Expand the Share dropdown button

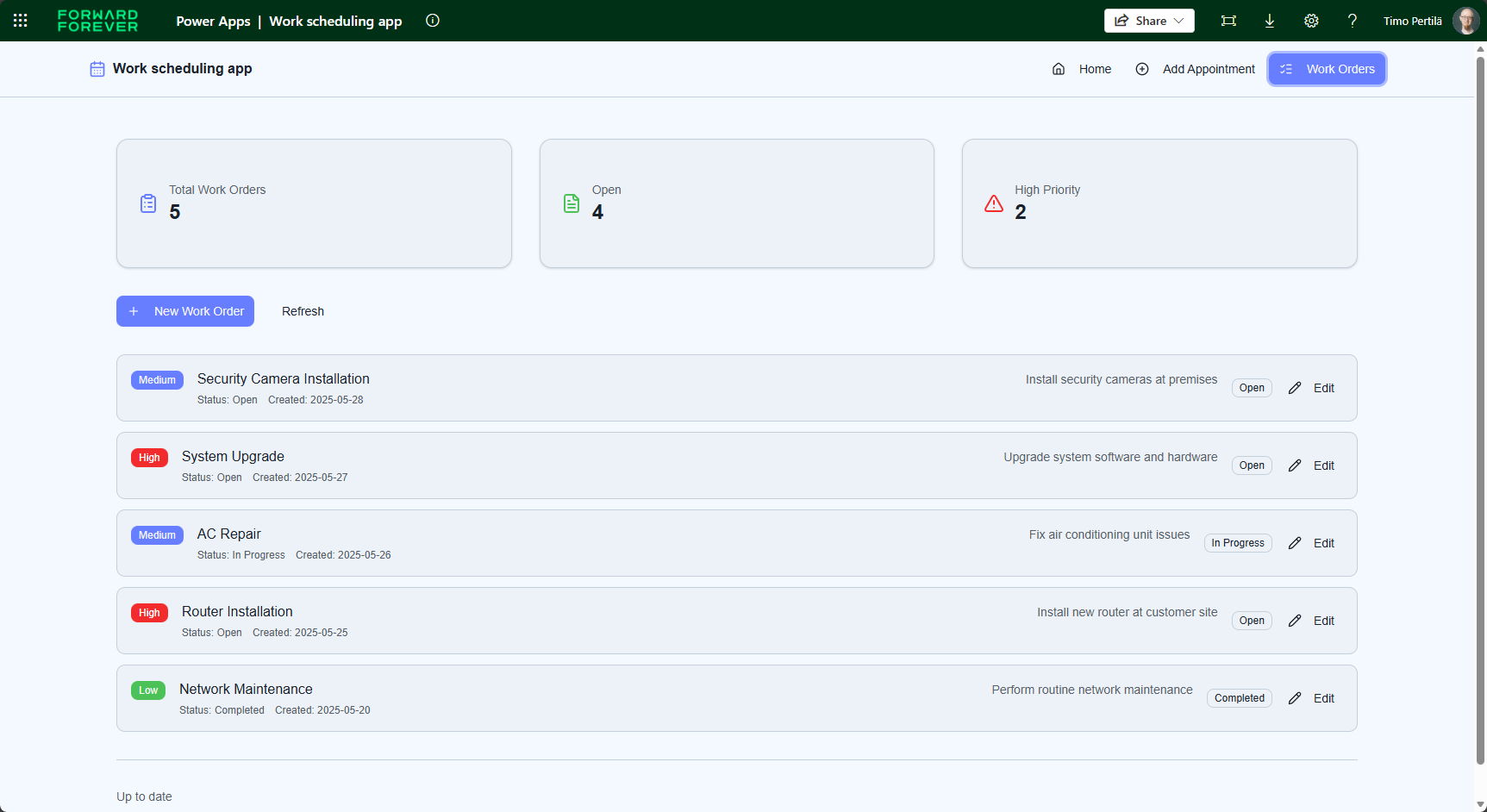pyautogui.click(x=1149, y=21)
